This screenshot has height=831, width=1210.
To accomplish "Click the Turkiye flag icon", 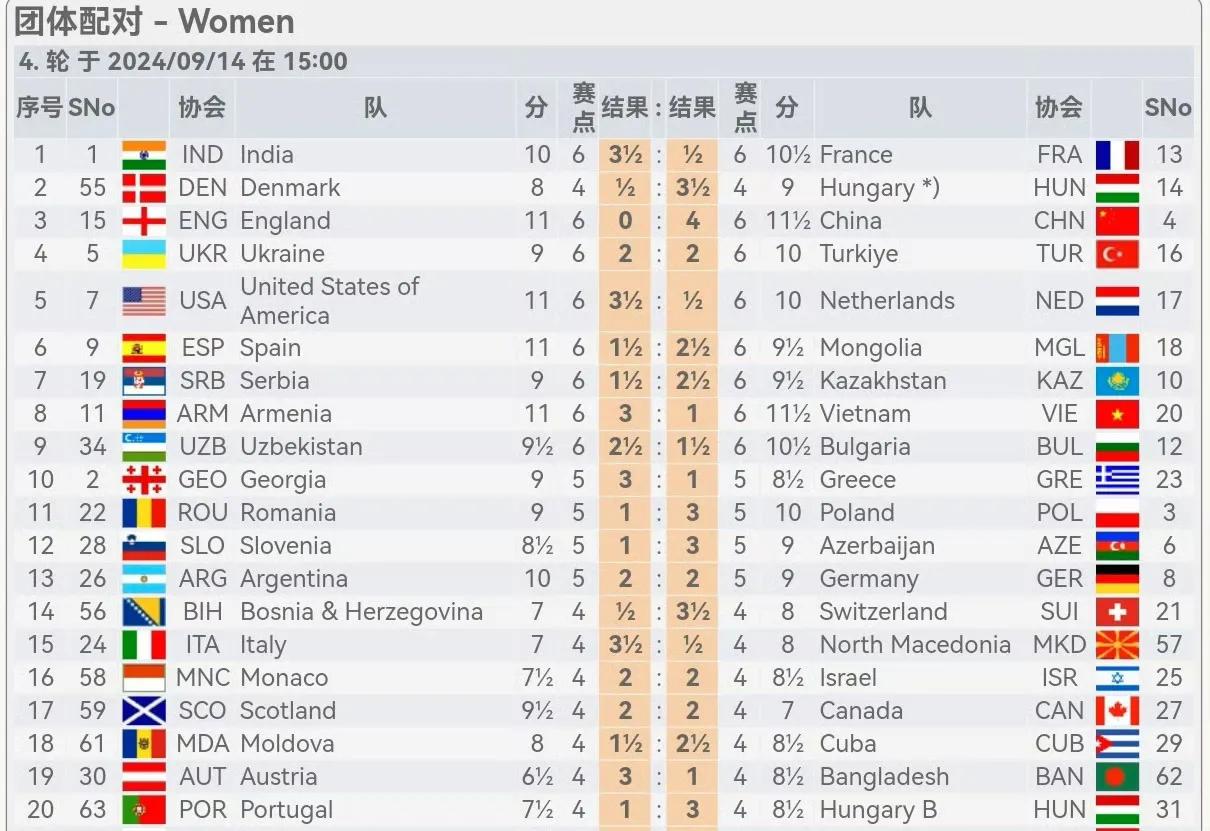I will 1117,254.
